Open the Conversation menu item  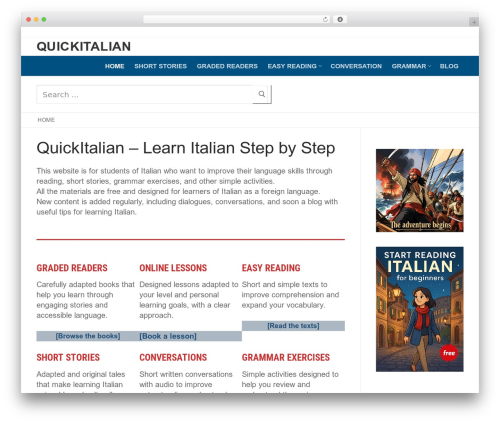356,66
